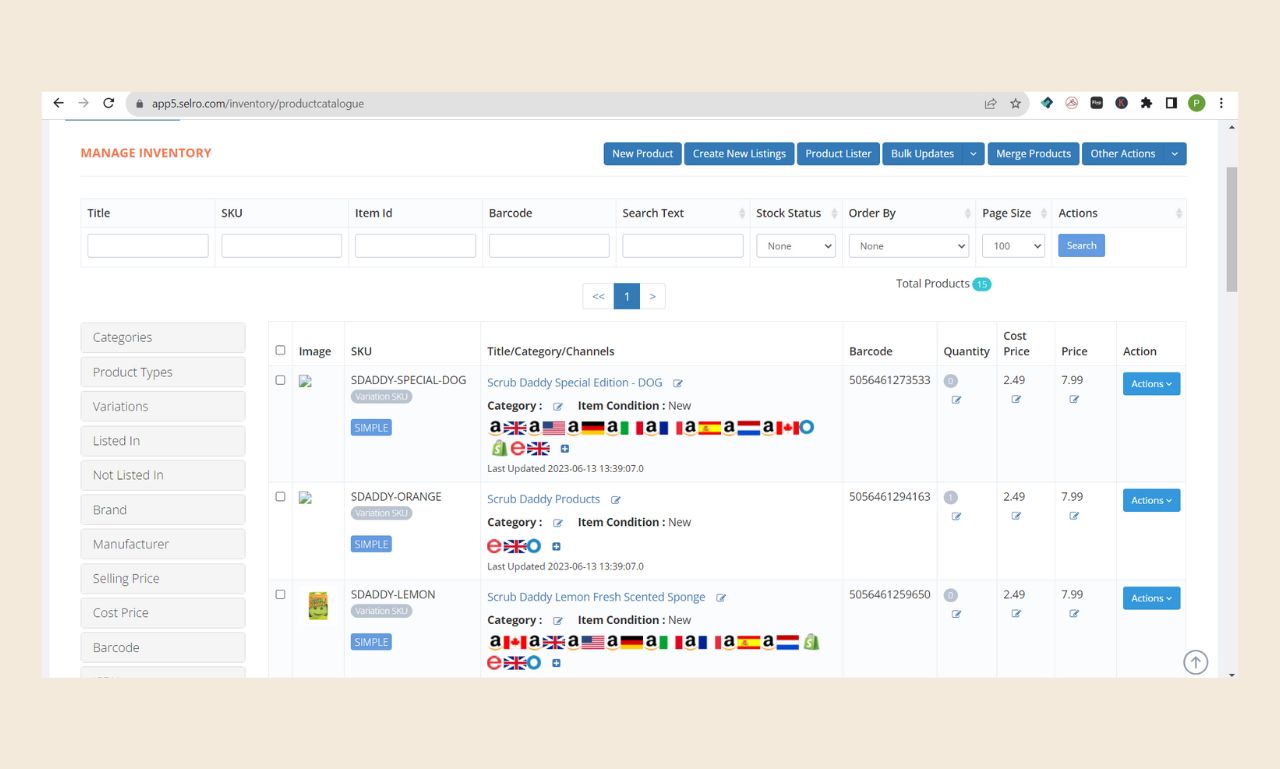Edit category for SDADDY-SPECIAL-DOG product

558,406
